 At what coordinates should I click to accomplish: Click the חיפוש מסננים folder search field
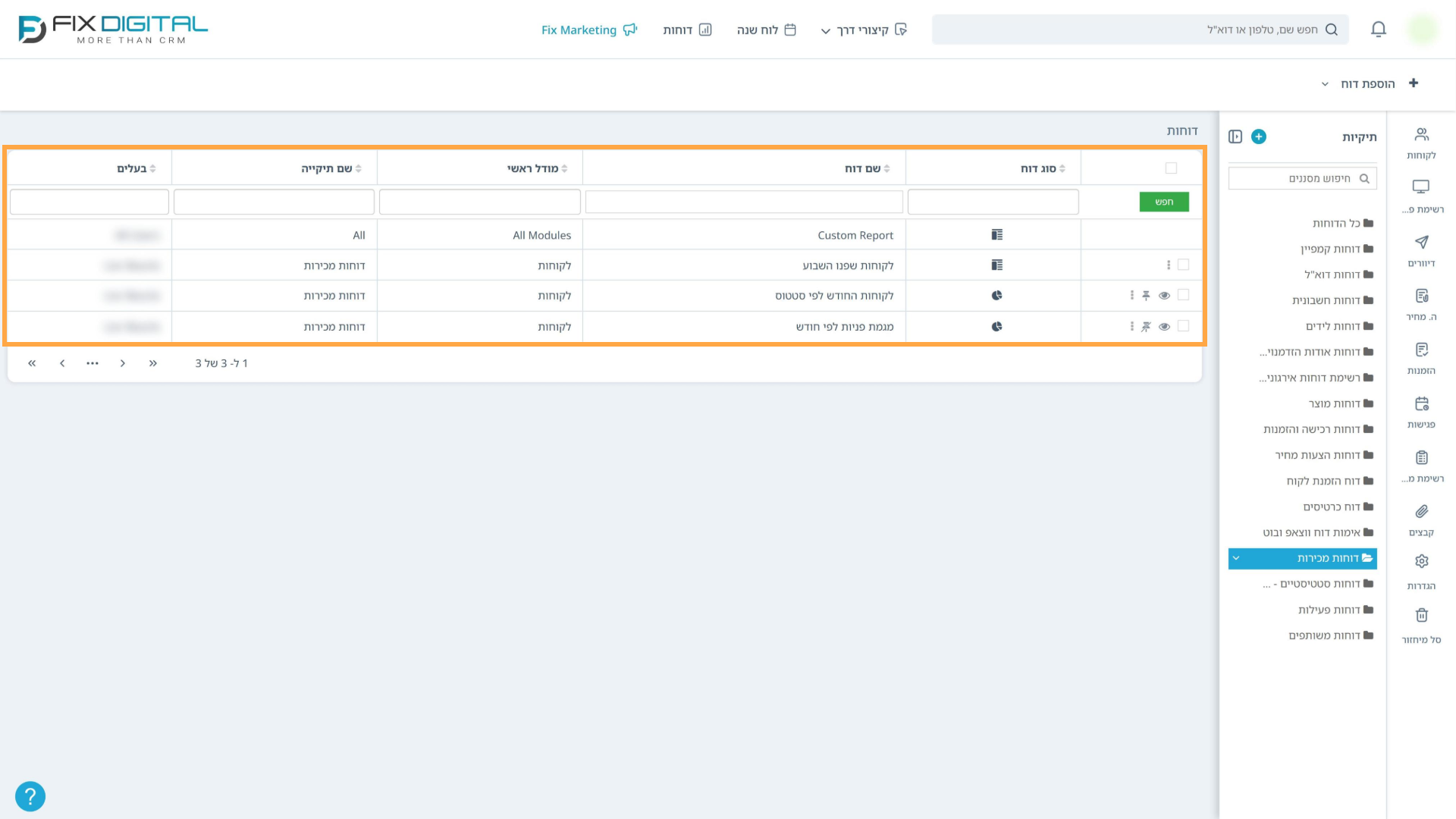tap(1303, 178)
